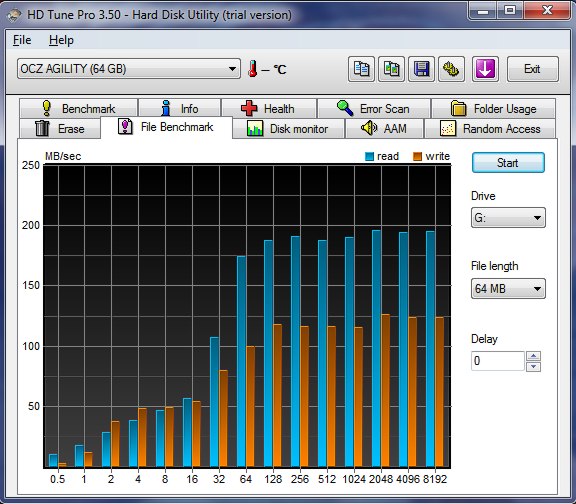Open the File menu
Image resolution: width=576 pixels, height=504 pixels.
(22, 40)
